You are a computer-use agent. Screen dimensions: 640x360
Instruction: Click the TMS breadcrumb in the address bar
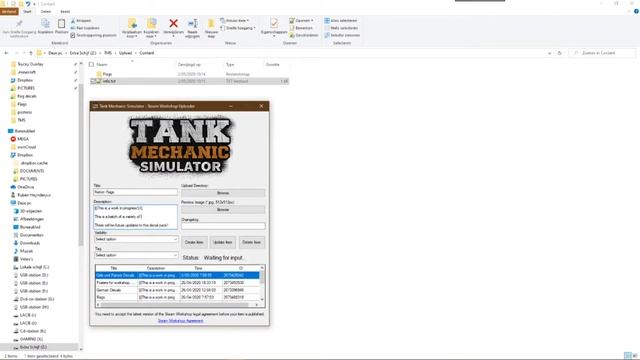tap(108, 53)
